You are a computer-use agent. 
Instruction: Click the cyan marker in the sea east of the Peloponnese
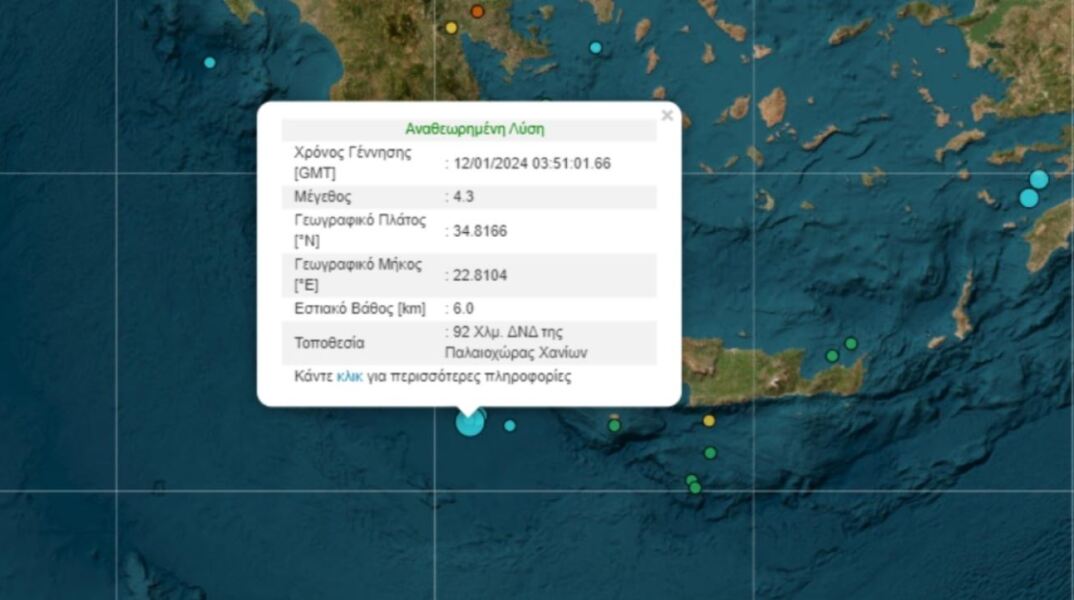point(596,47)
